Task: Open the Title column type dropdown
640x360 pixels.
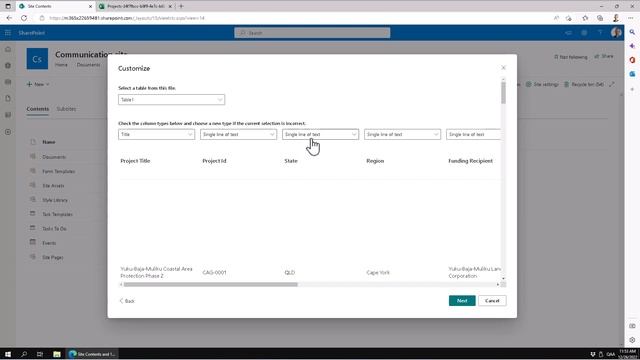Action: coord(156,134)
